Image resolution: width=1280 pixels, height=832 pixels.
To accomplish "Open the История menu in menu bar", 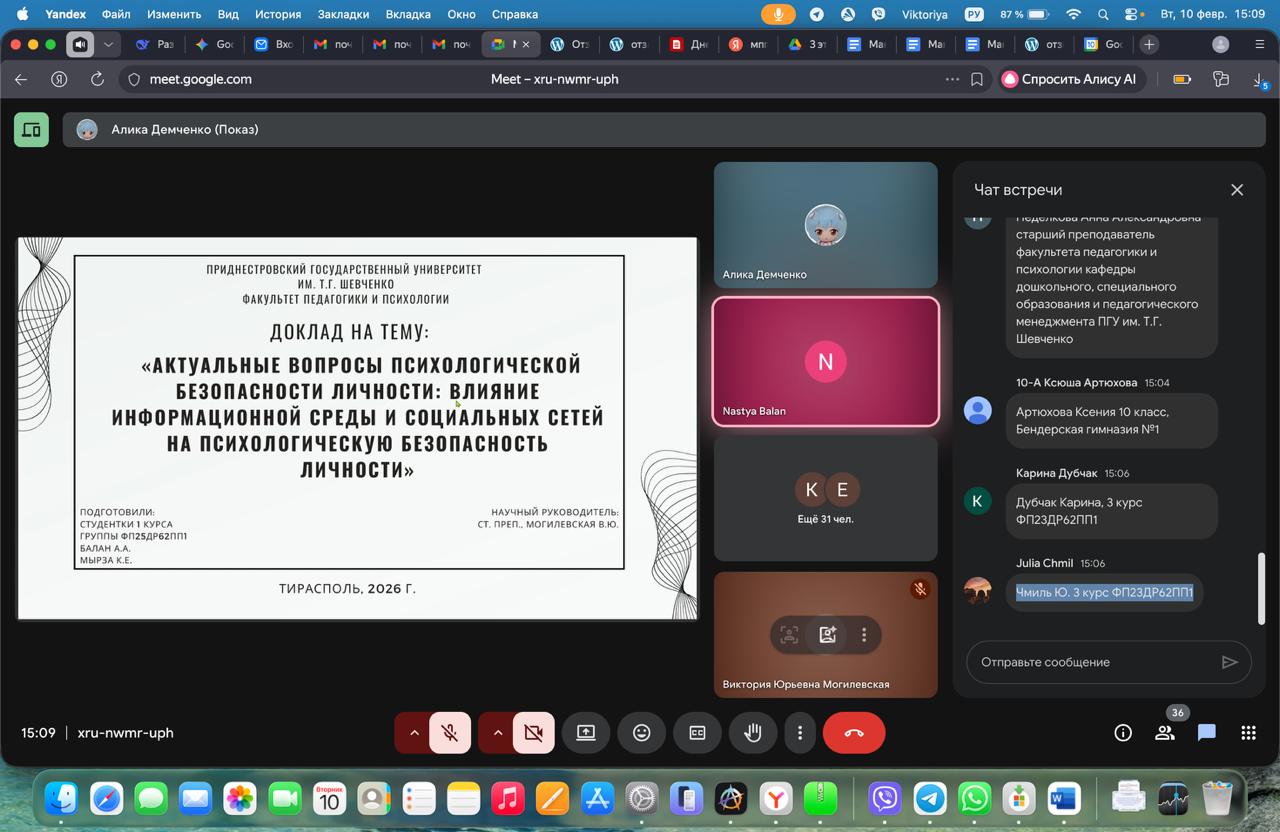I will 277,14.
